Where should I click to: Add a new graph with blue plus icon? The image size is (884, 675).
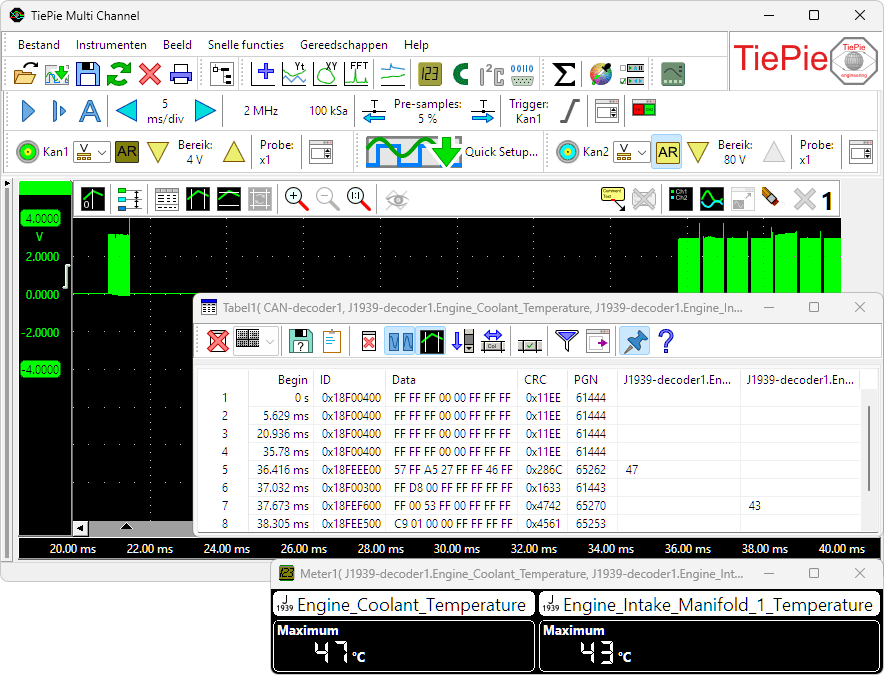[263, 74]
